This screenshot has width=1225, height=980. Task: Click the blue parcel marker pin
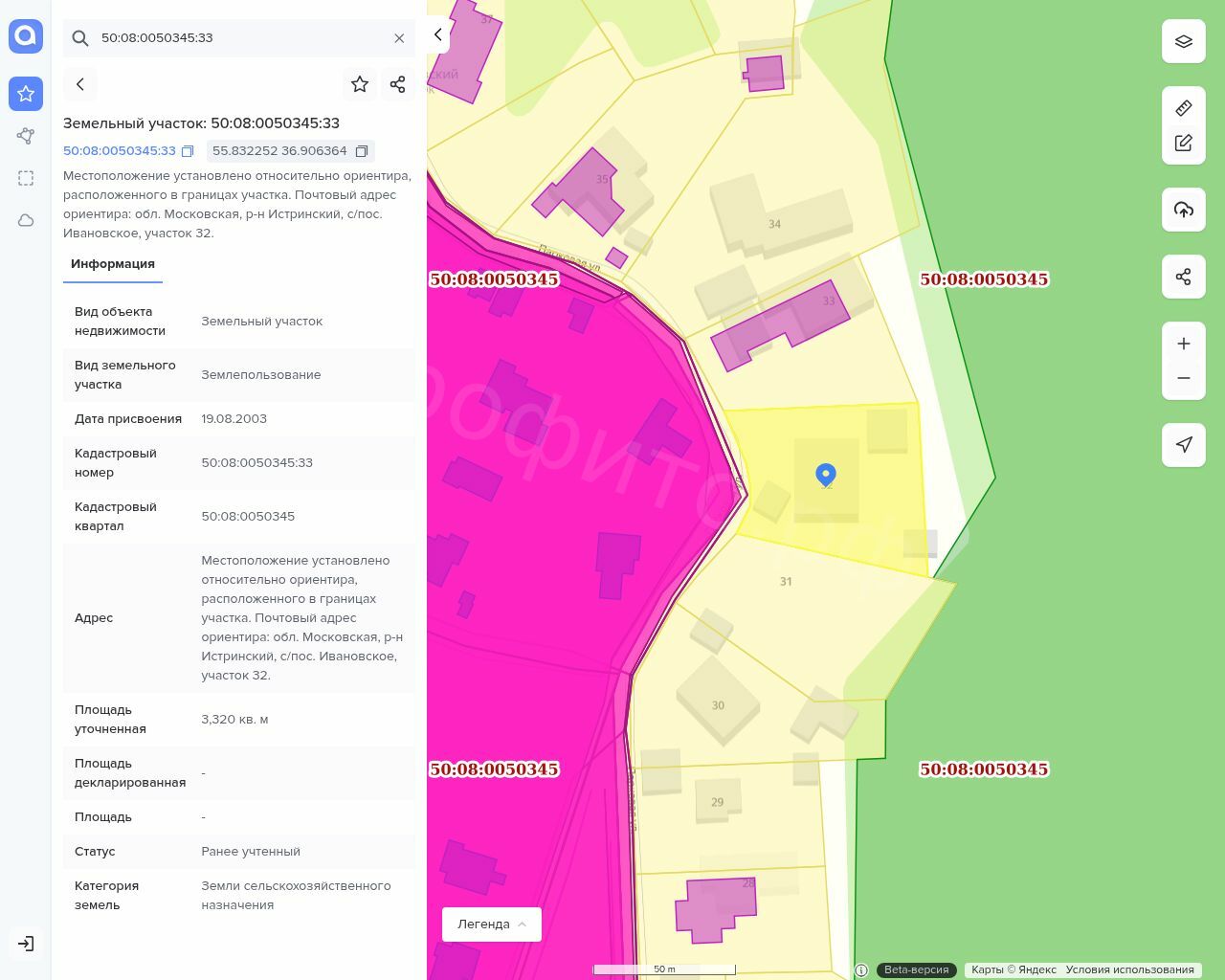pyautogui.click(x=826, y=474)
